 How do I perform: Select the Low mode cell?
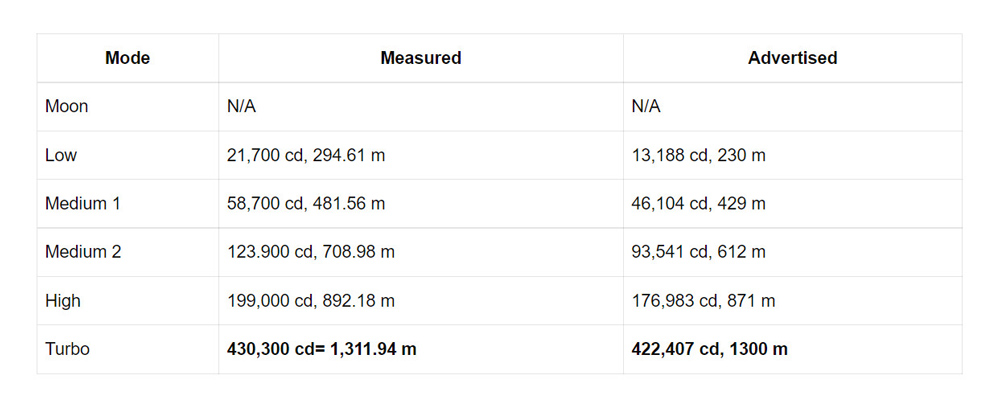(x=60, y=155)
